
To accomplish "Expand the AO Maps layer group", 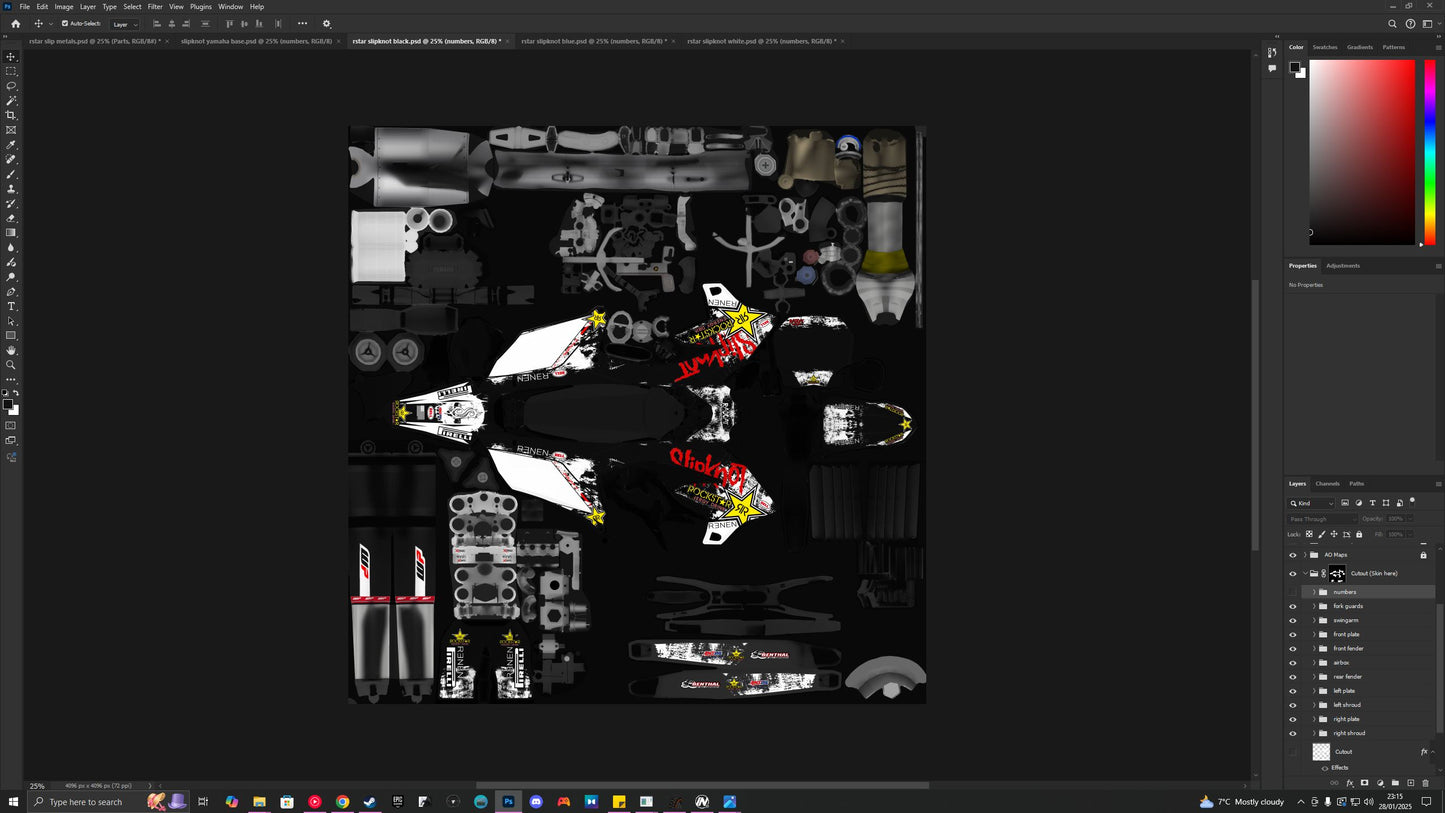I will [x=1305, y=555].
